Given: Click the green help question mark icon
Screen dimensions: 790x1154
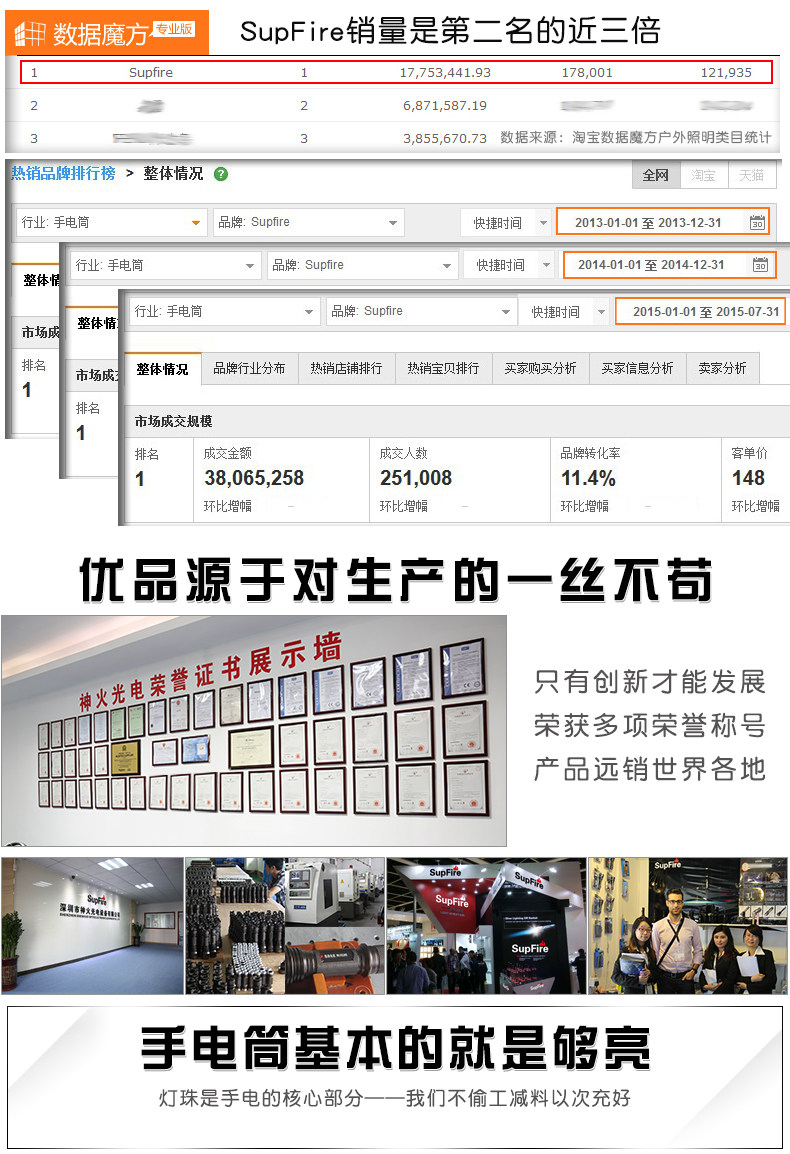Looking at the screenshot, I should tap(221, 174).
